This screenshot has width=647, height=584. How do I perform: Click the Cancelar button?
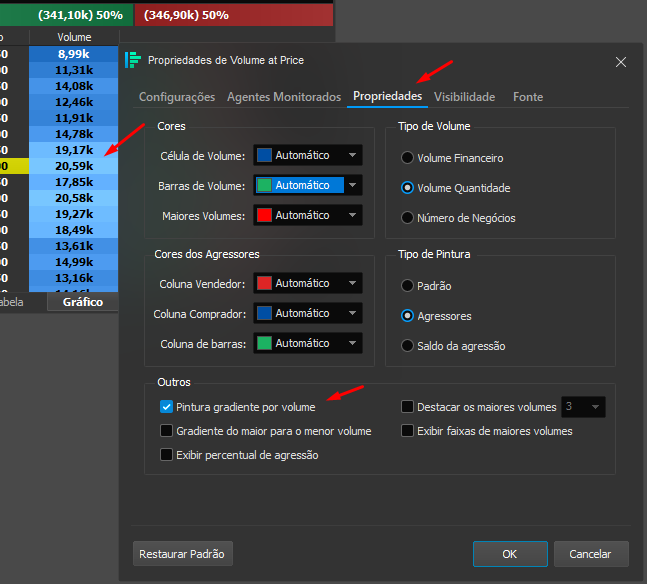coord(591,554)
